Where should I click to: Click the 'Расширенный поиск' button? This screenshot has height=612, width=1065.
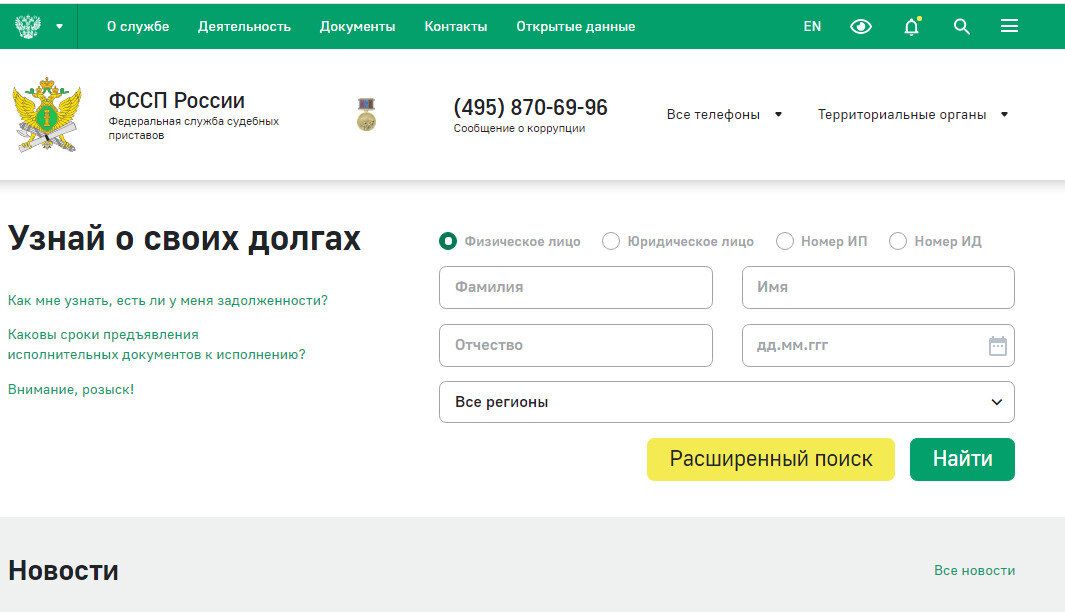771,459
